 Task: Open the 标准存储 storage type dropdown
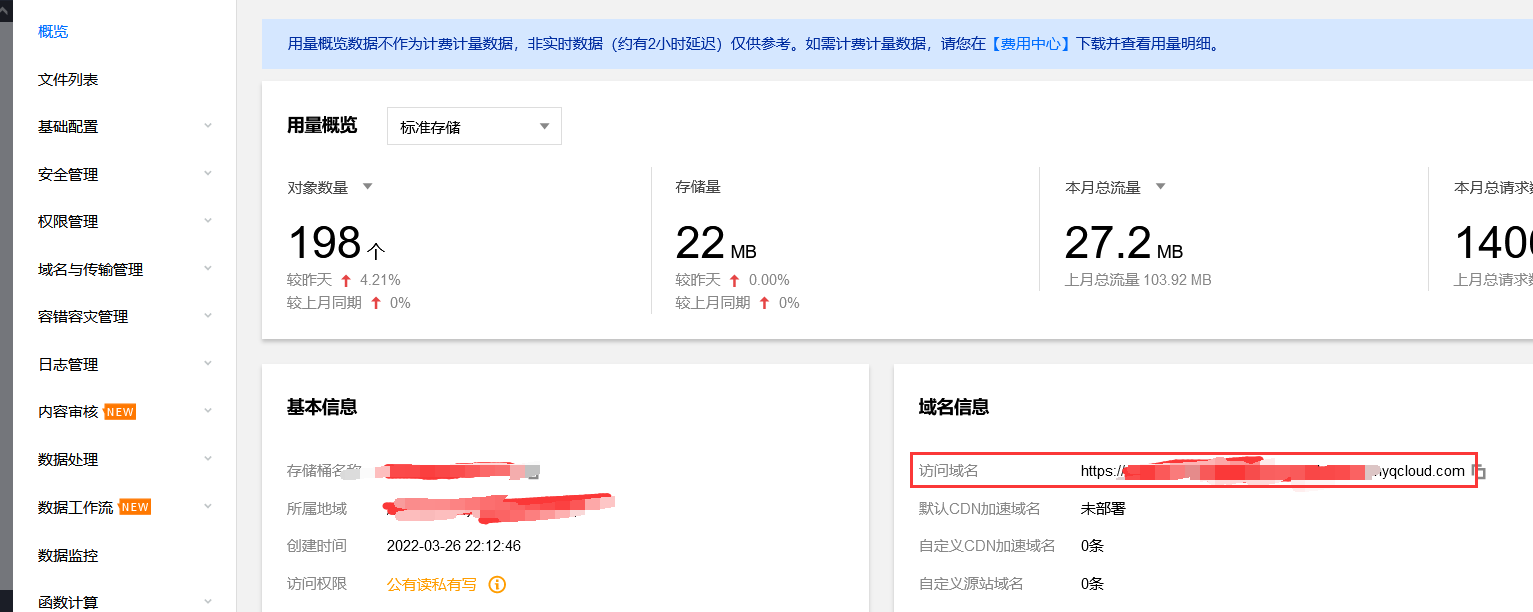pyautogui.click(x=474, y=126)
